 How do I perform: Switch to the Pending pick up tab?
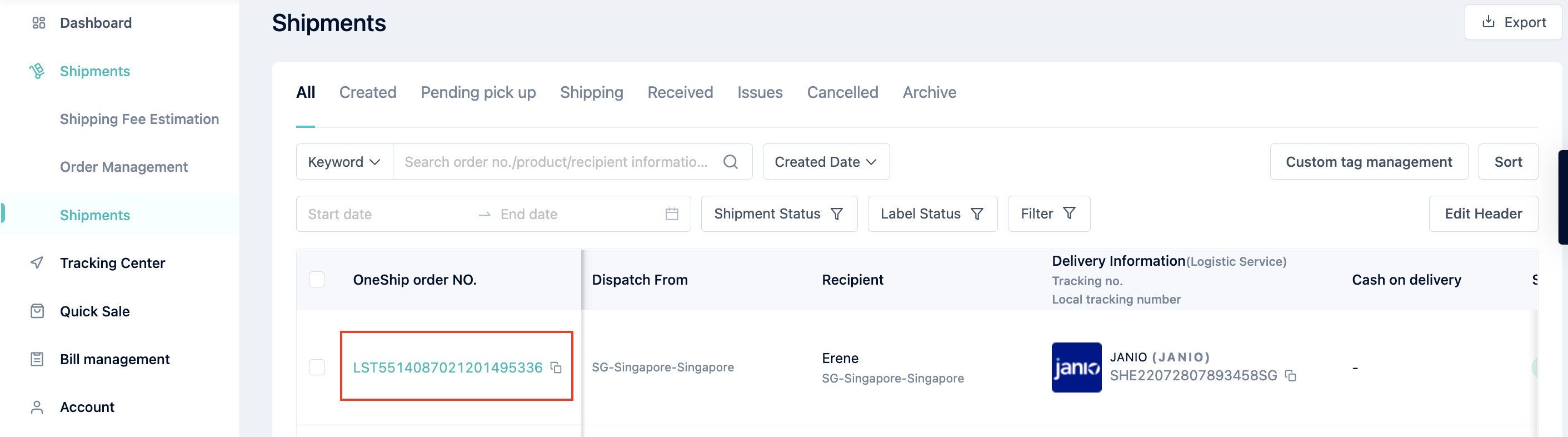point(478,93)
